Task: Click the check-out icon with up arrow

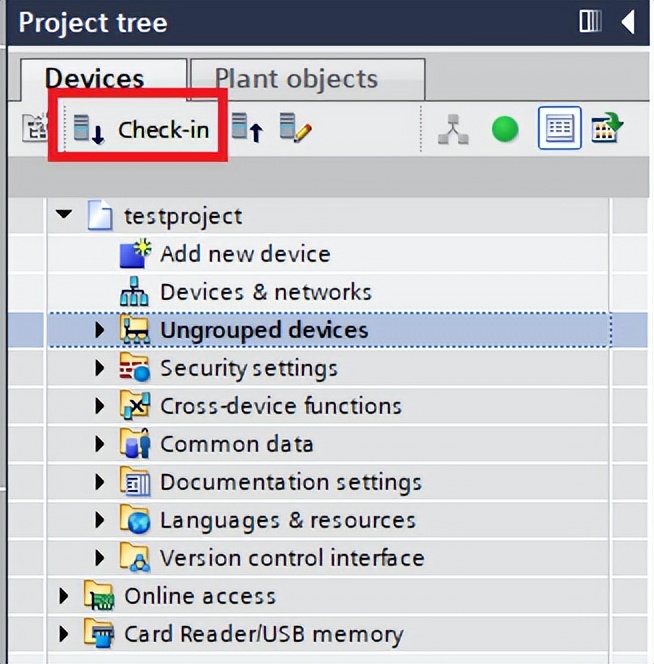Action: [x=248, y=128]
